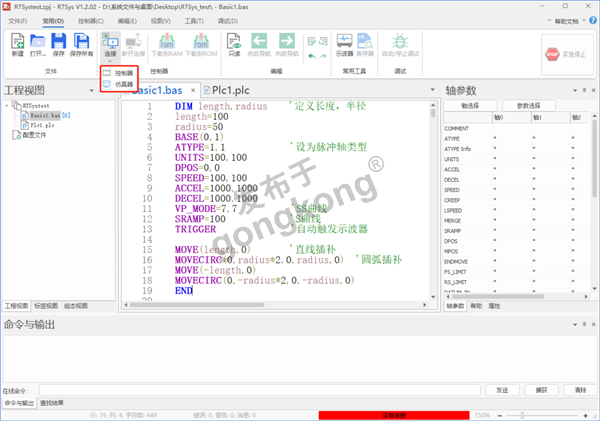The width and height of the screenshot is (600, 421).
Task: Open the 文件(F) ribbon tab
Action: 18,21
